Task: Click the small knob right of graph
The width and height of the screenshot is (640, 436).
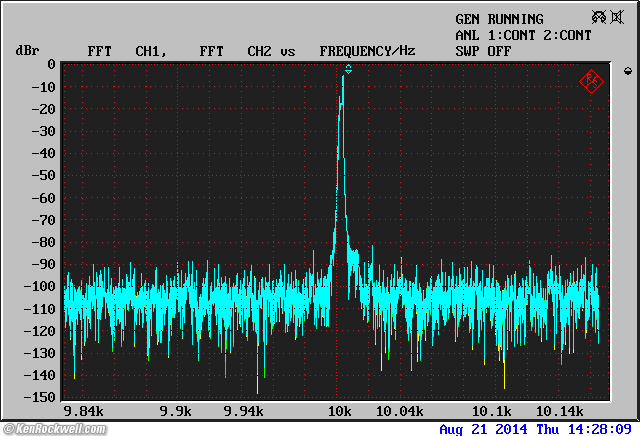Action: tap(627, 71)
